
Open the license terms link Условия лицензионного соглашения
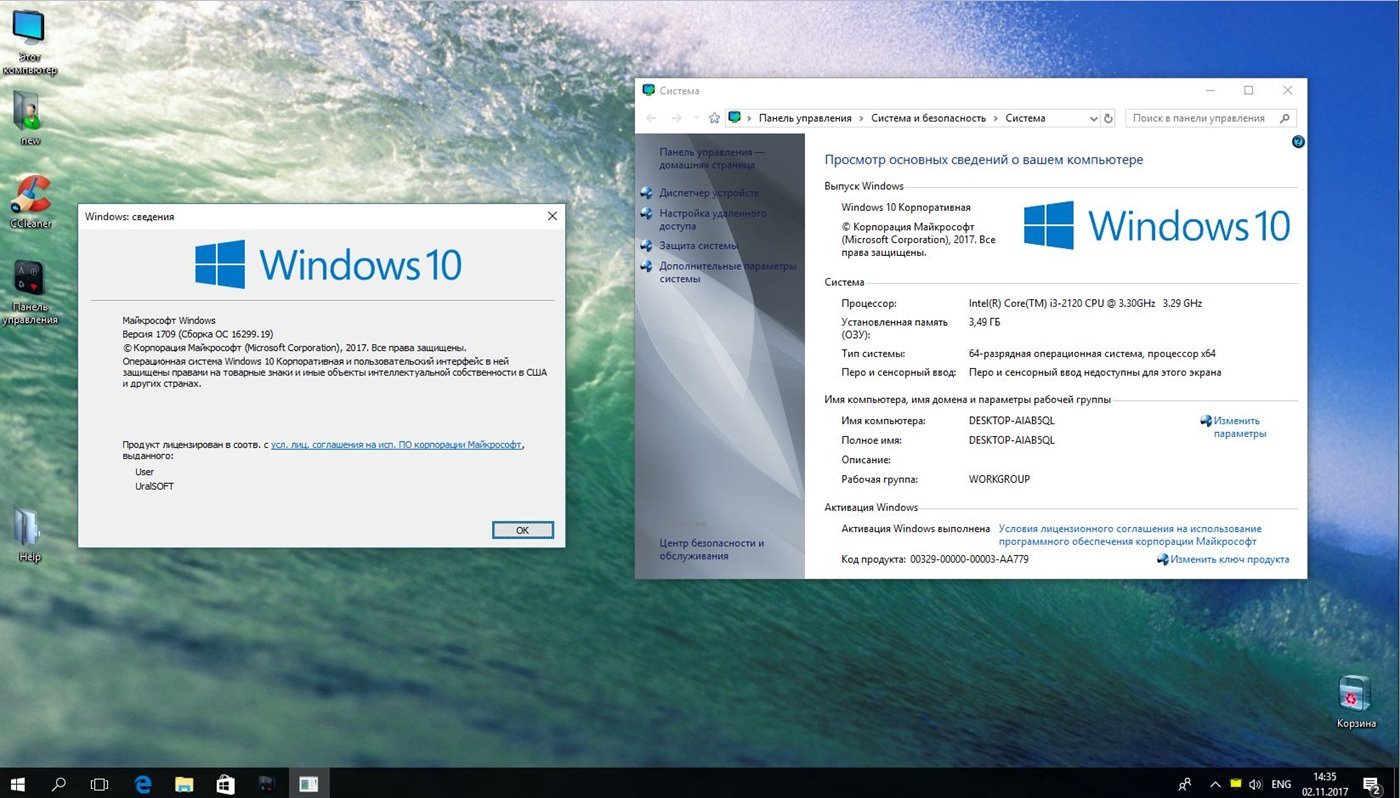point(1130,535)
